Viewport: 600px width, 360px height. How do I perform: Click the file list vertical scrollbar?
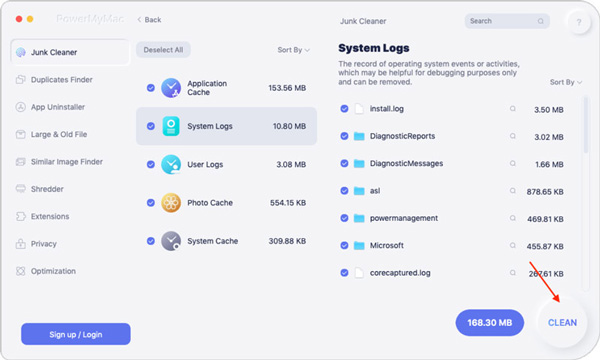point(585,125)
